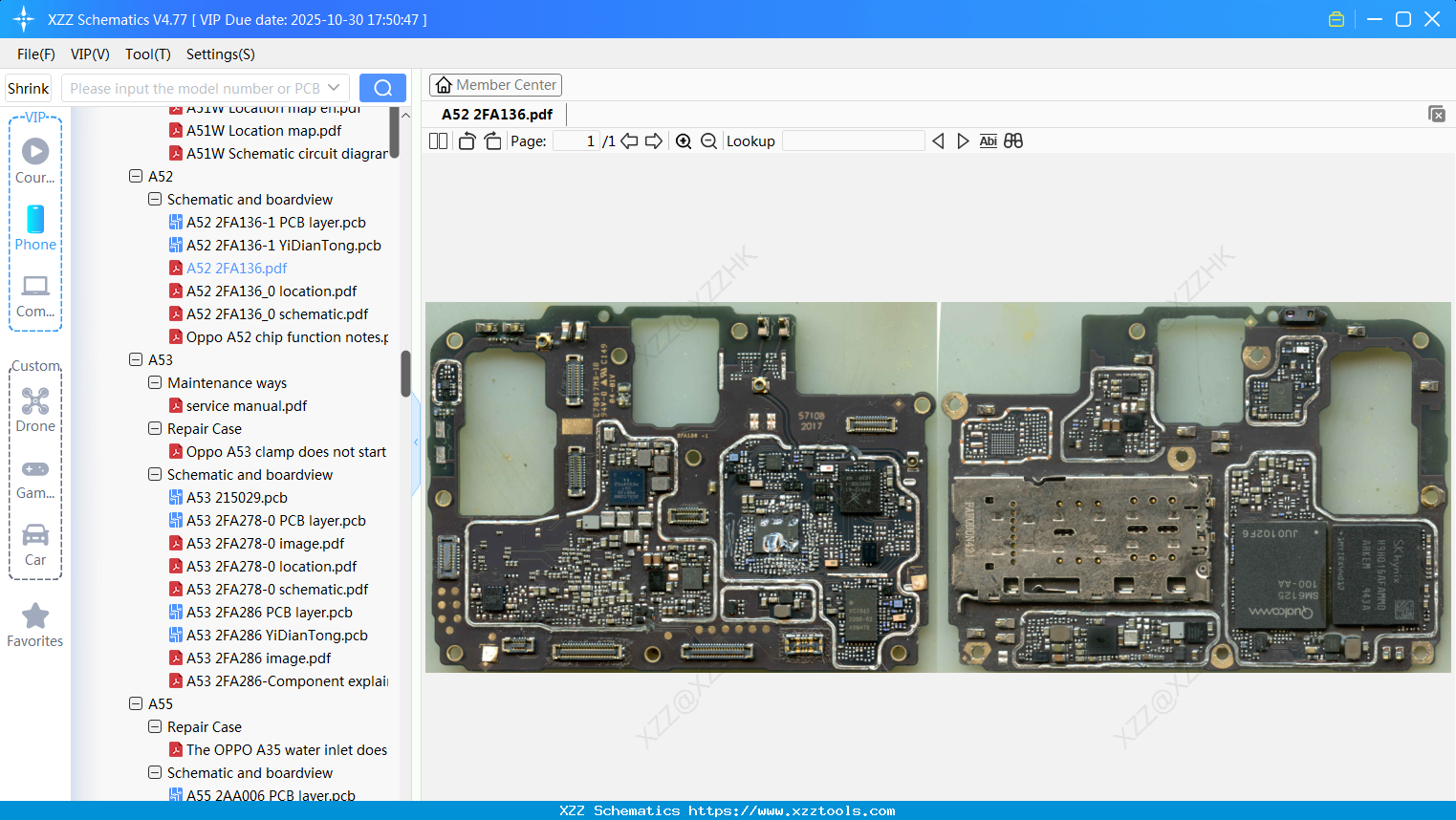The image size is (1456, 820).
Task: Collapse Repair Case under A53
Action: 155,429
